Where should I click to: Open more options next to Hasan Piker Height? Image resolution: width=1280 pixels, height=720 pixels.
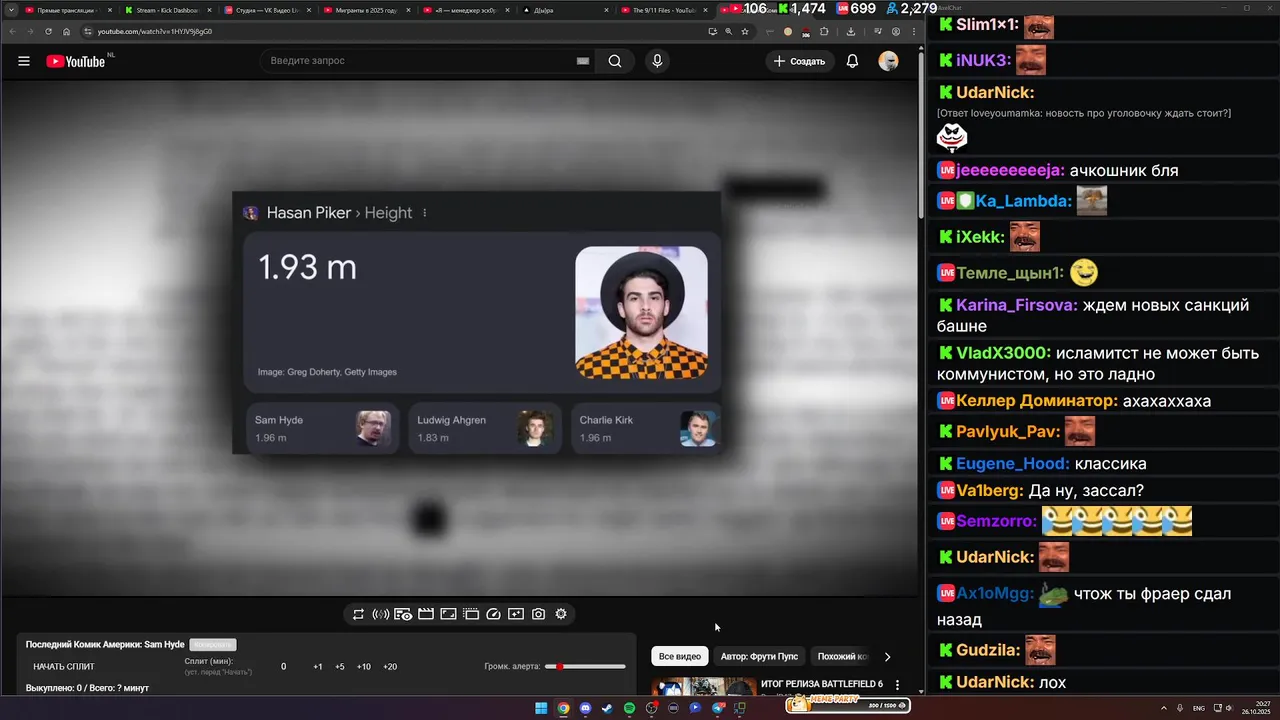point(425,213)
